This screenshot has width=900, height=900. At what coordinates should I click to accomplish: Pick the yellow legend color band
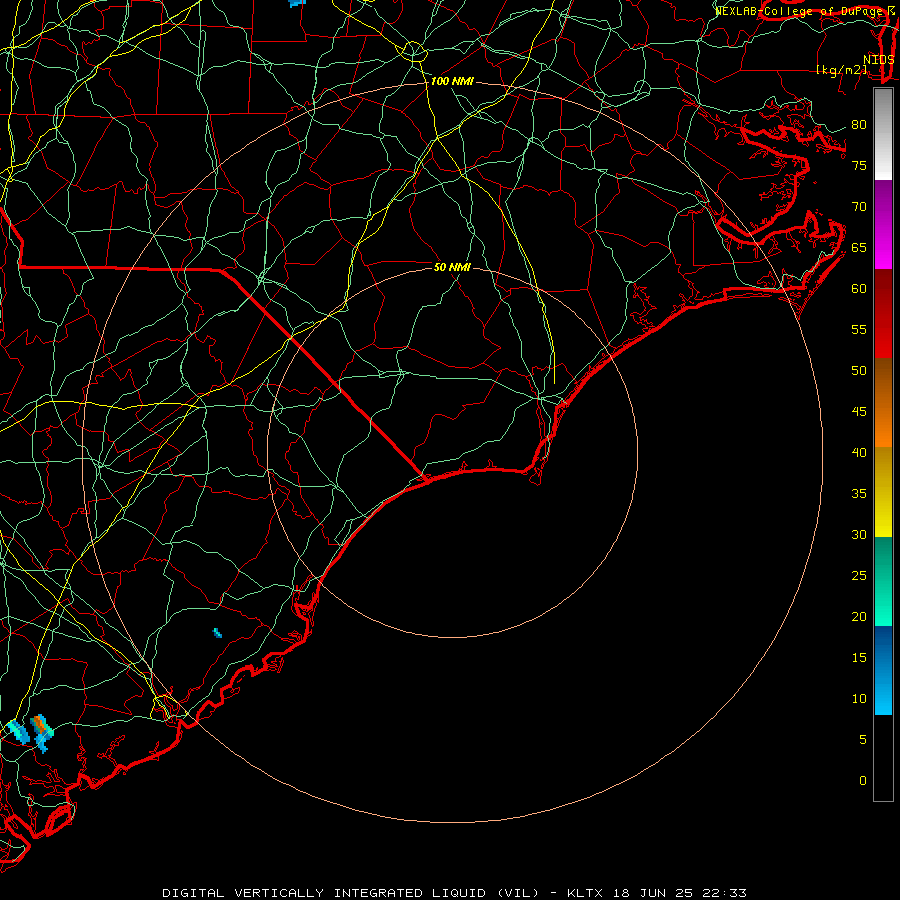883,492
